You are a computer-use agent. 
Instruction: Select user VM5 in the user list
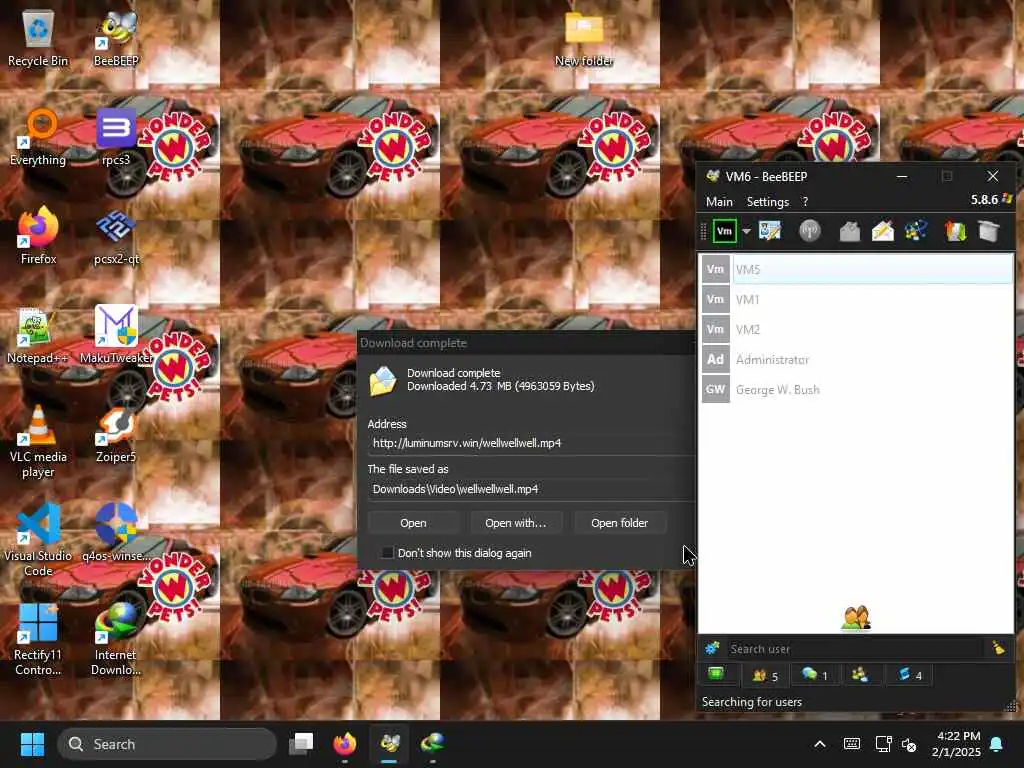pyautogui.click(x=857, y=269)
